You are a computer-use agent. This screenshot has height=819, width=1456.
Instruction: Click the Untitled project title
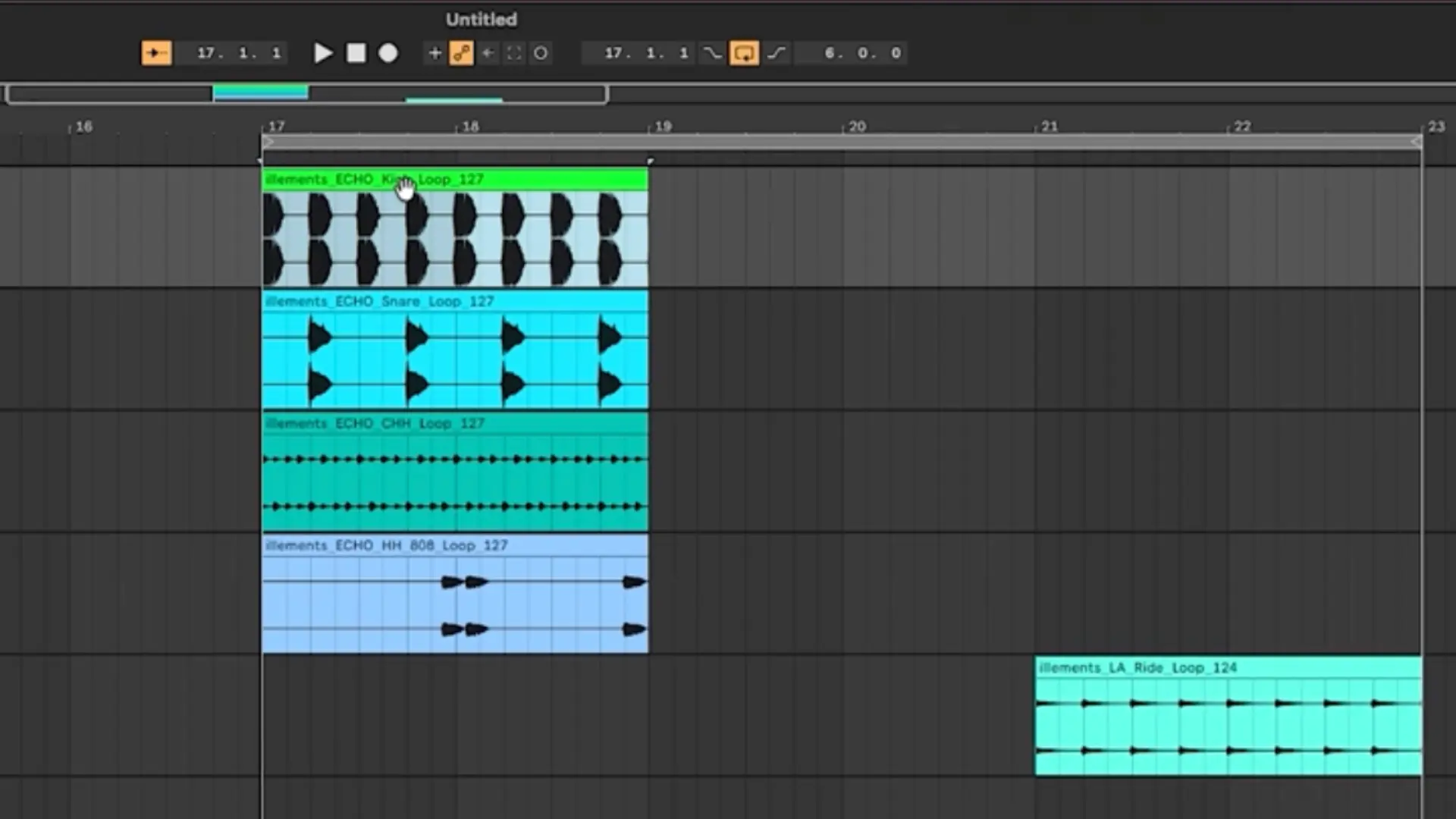pos(482,20)
